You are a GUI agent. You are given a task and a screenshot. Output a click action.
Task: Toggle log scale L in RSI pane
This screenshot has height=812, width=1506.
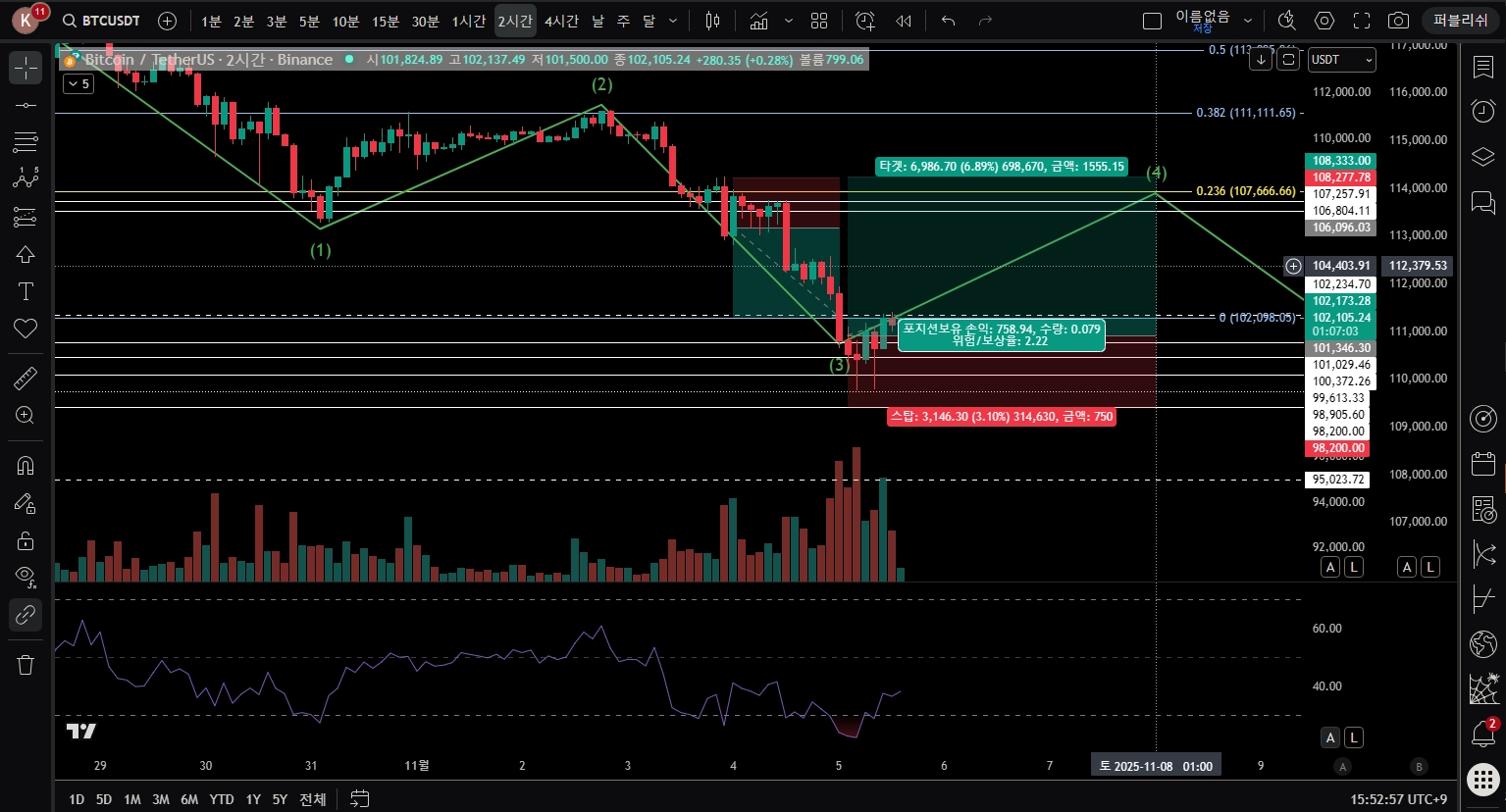tap(1354, 737)
